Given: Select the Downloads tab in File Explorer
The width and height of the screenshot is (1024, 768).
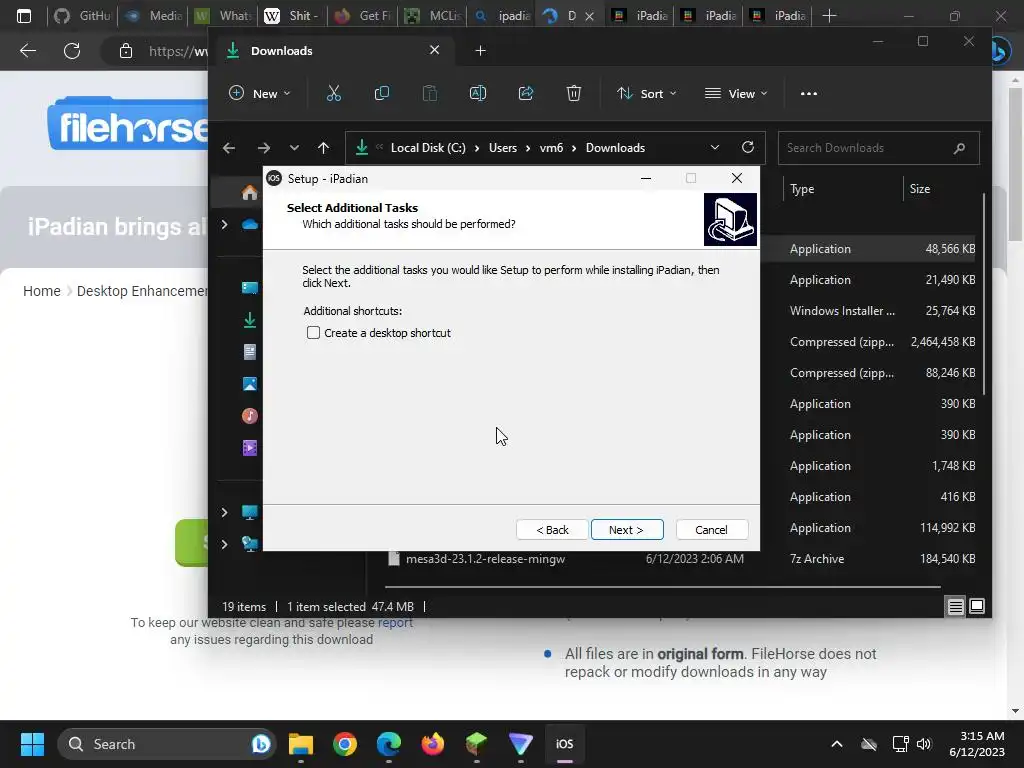Looking at the screenshot, I should (x=332, y=51).
